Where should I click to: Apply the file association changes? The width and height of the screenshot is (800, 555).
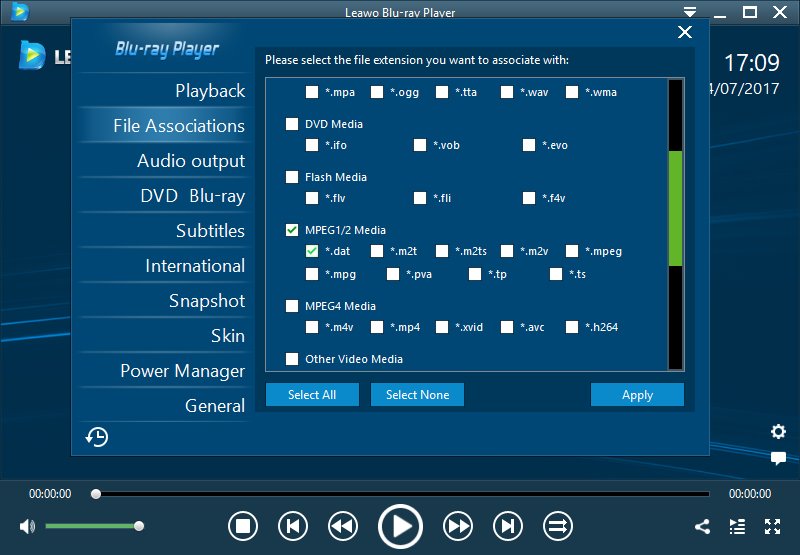[637, 394]
